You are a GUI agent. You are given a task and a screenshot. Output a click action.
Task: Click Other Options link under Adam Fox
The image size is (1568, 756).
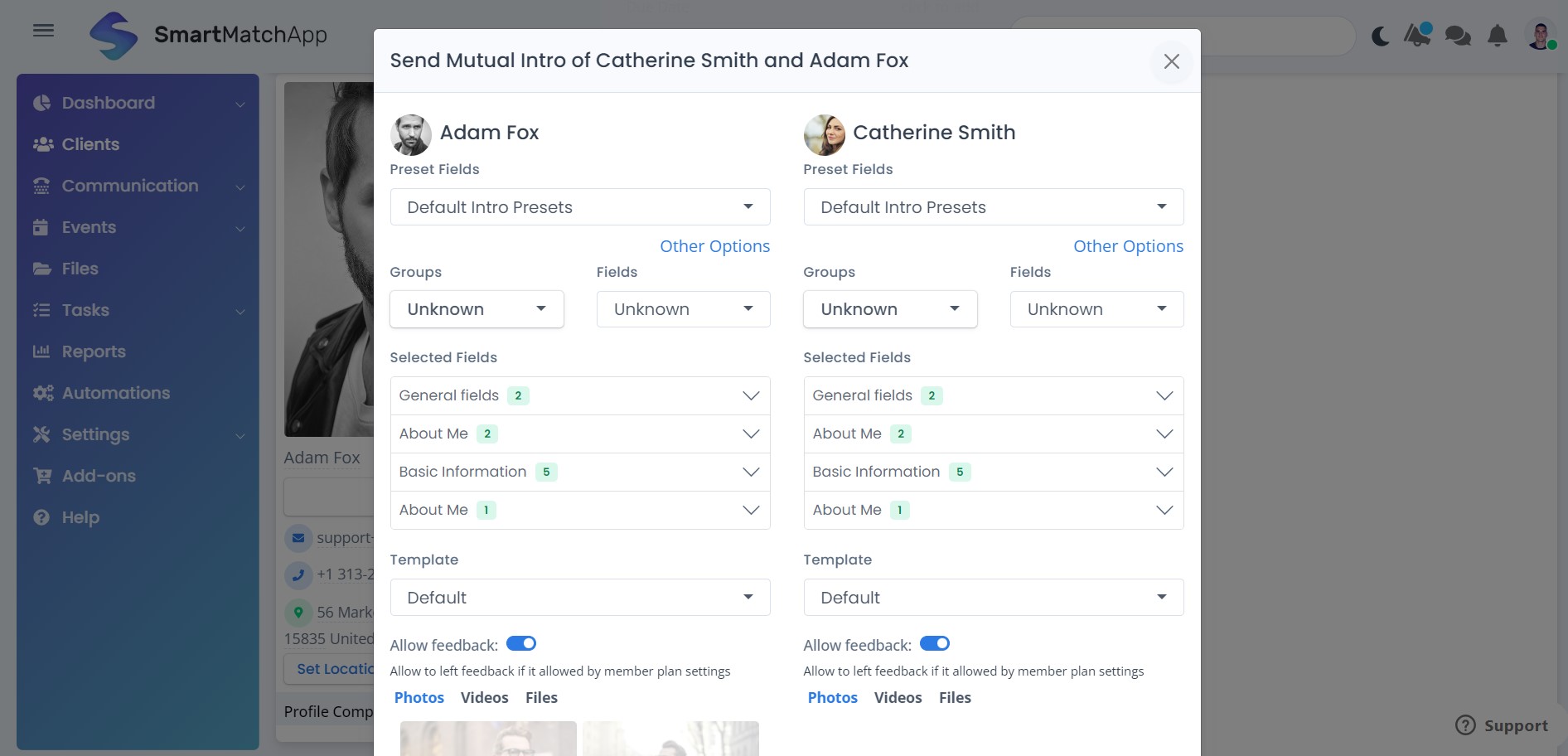[714, 246]
